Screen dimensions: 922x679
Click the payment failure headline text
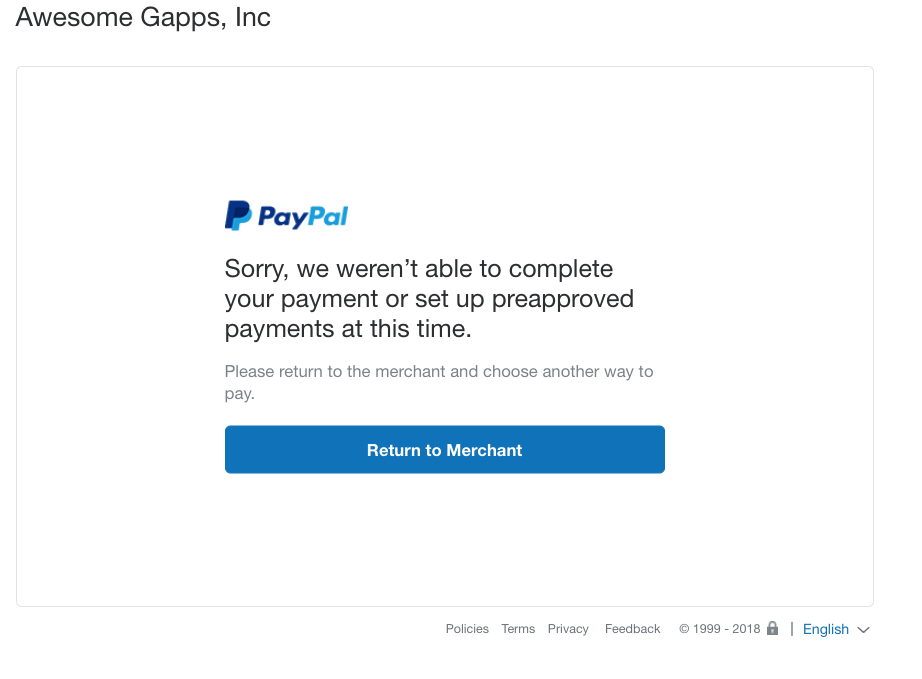coord(428,298)
